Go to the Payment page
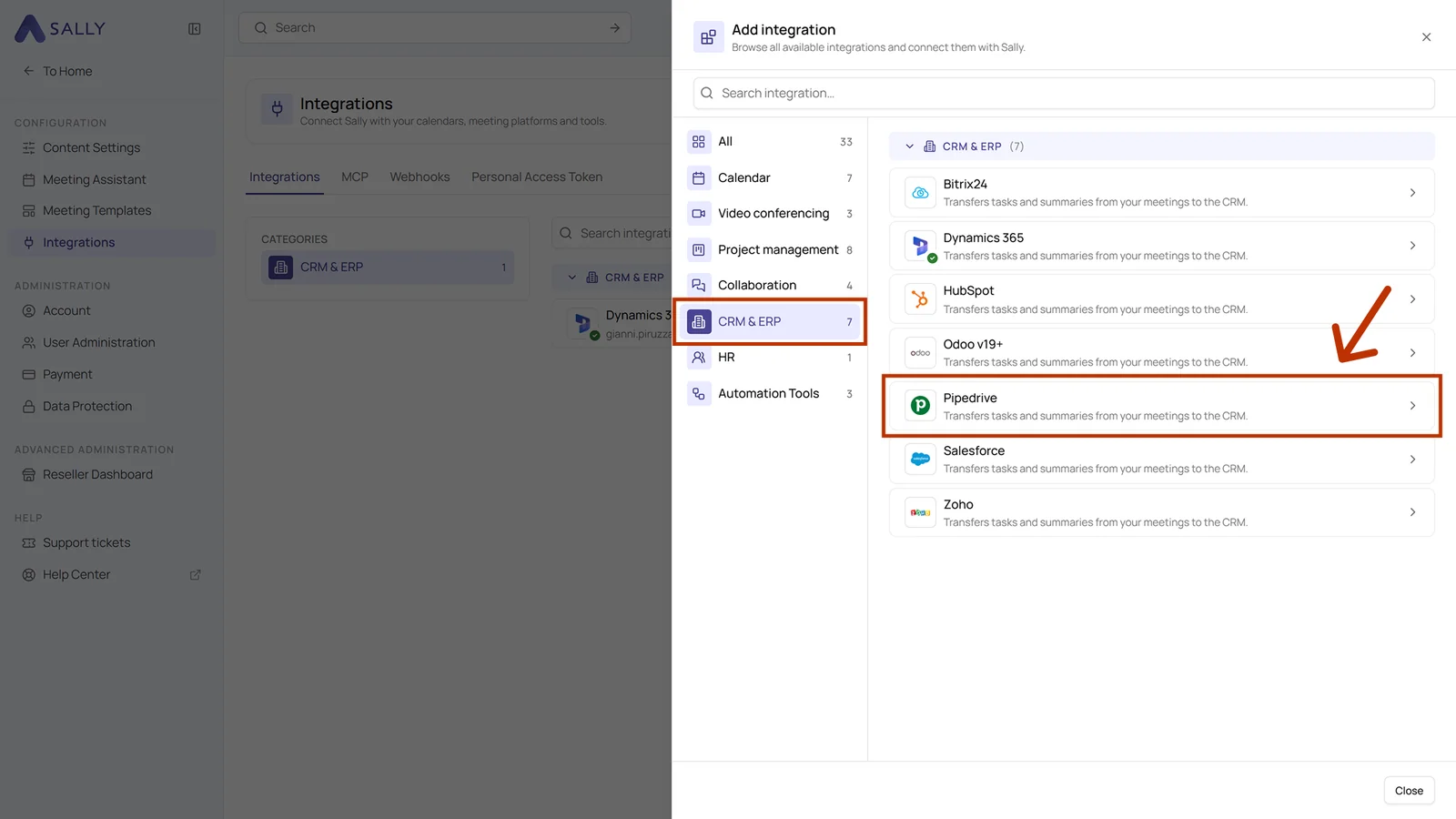Image resolution: width=1456 pixels, height=819 pixels. (x=67, y=374)
